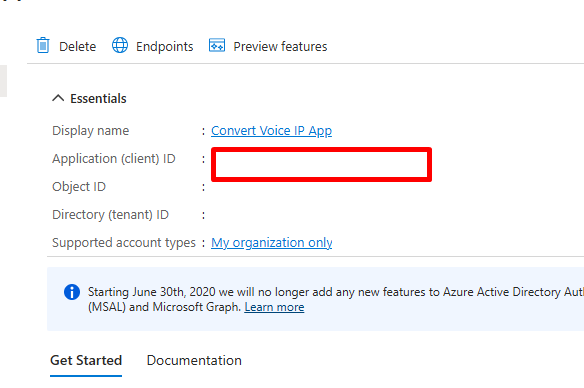584x388 pixels.
Task: Switch to the Get Started tab
Action: [86, 360]
